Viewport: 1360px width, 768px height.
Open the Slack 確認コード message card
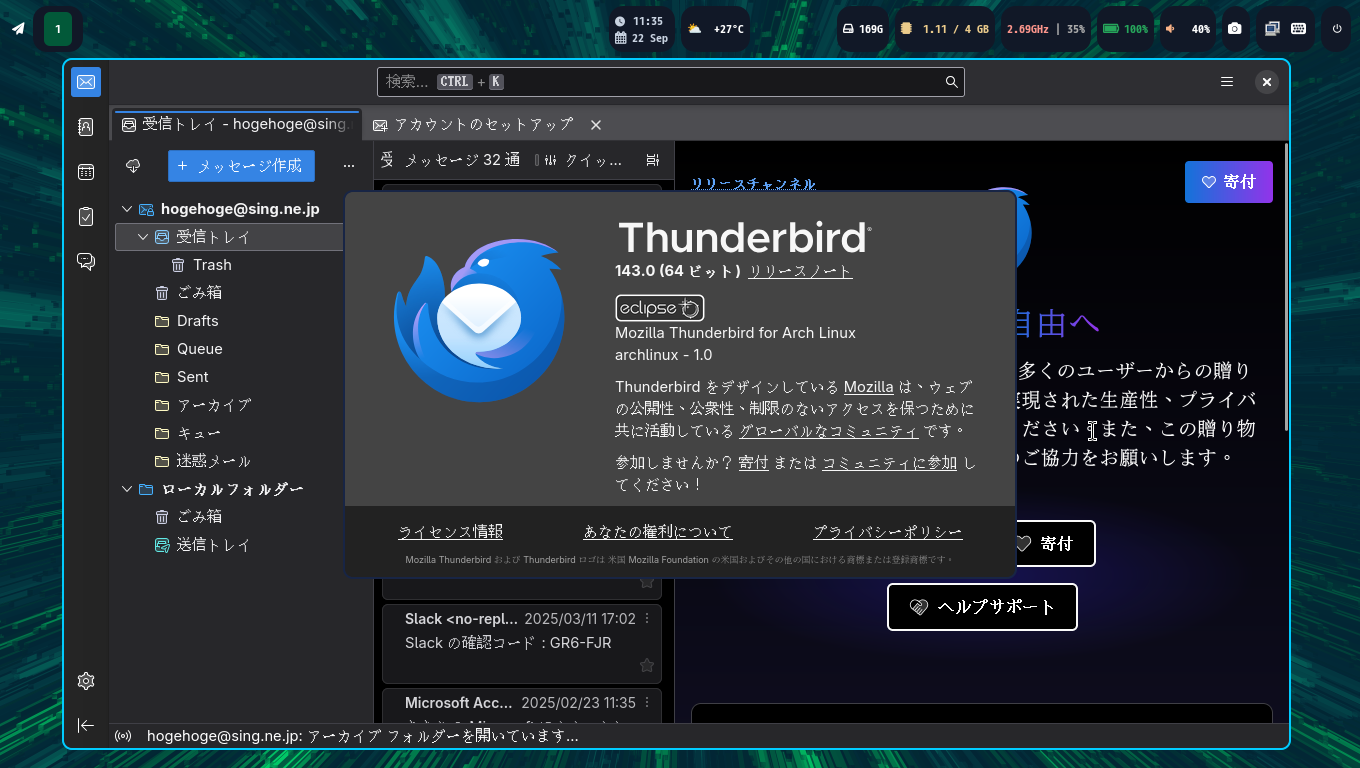[x=521, y=643]
